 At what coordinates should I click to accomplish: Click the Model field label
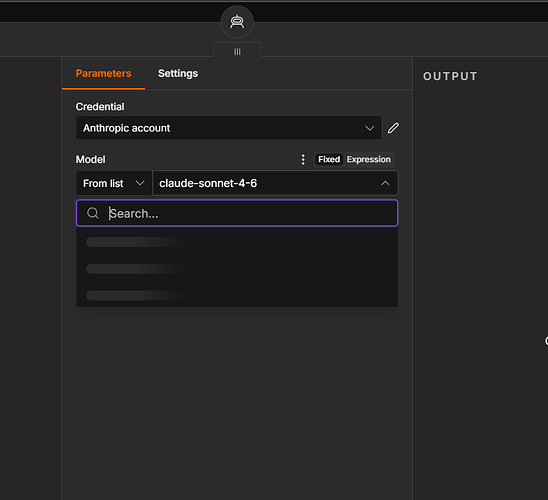[x=91, y=159]
